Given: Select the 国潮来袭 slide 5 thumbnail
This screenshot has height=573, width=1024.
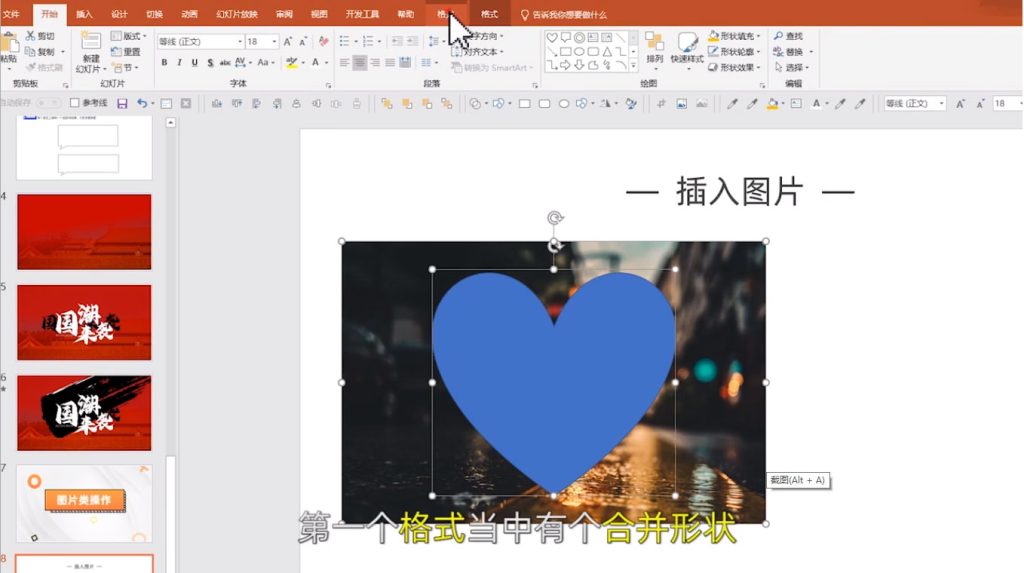Looking at the screenshot, I should [x=84, y=322].
